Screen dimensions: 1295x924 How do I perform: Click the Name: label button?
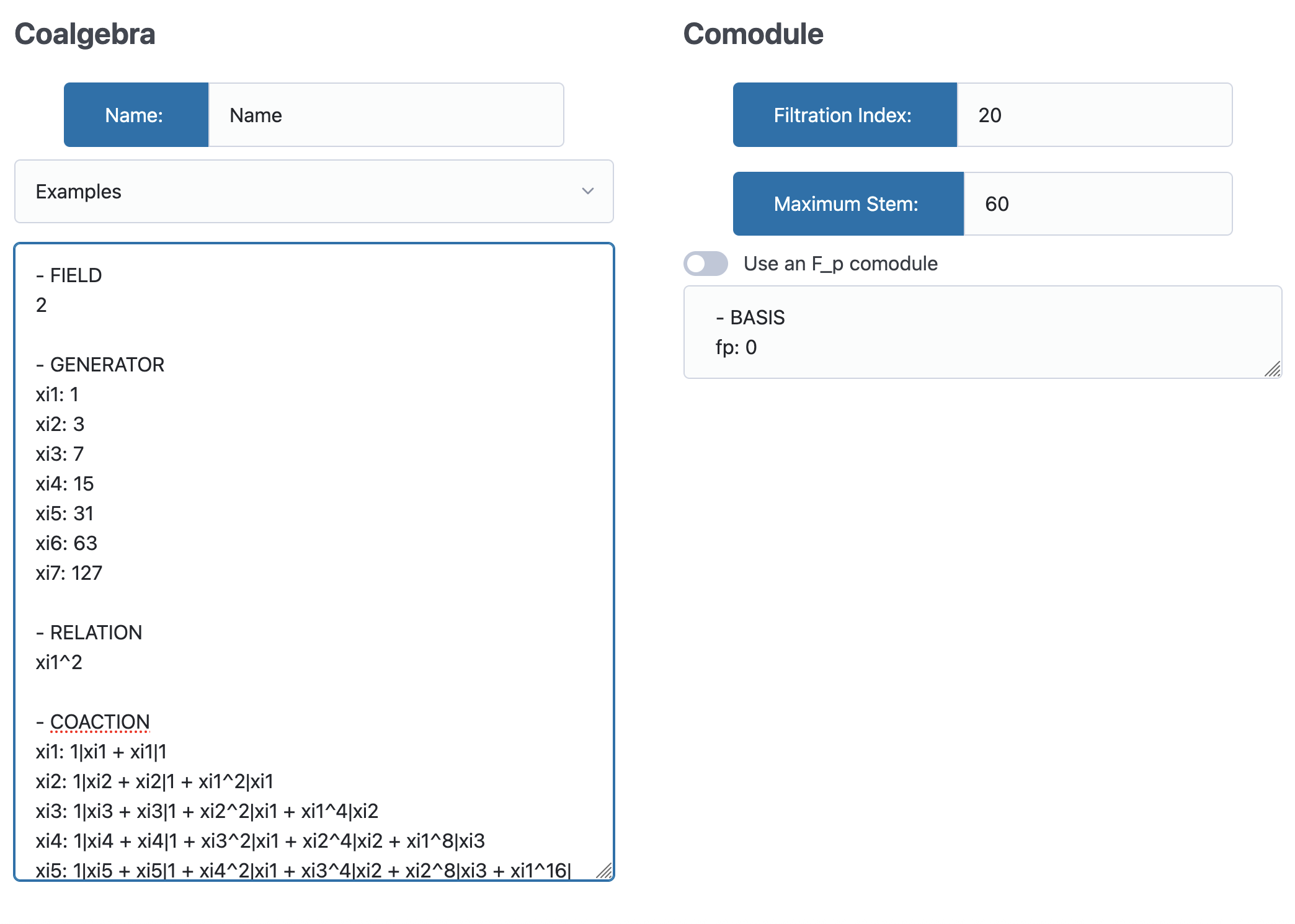(x=136, y=115)
